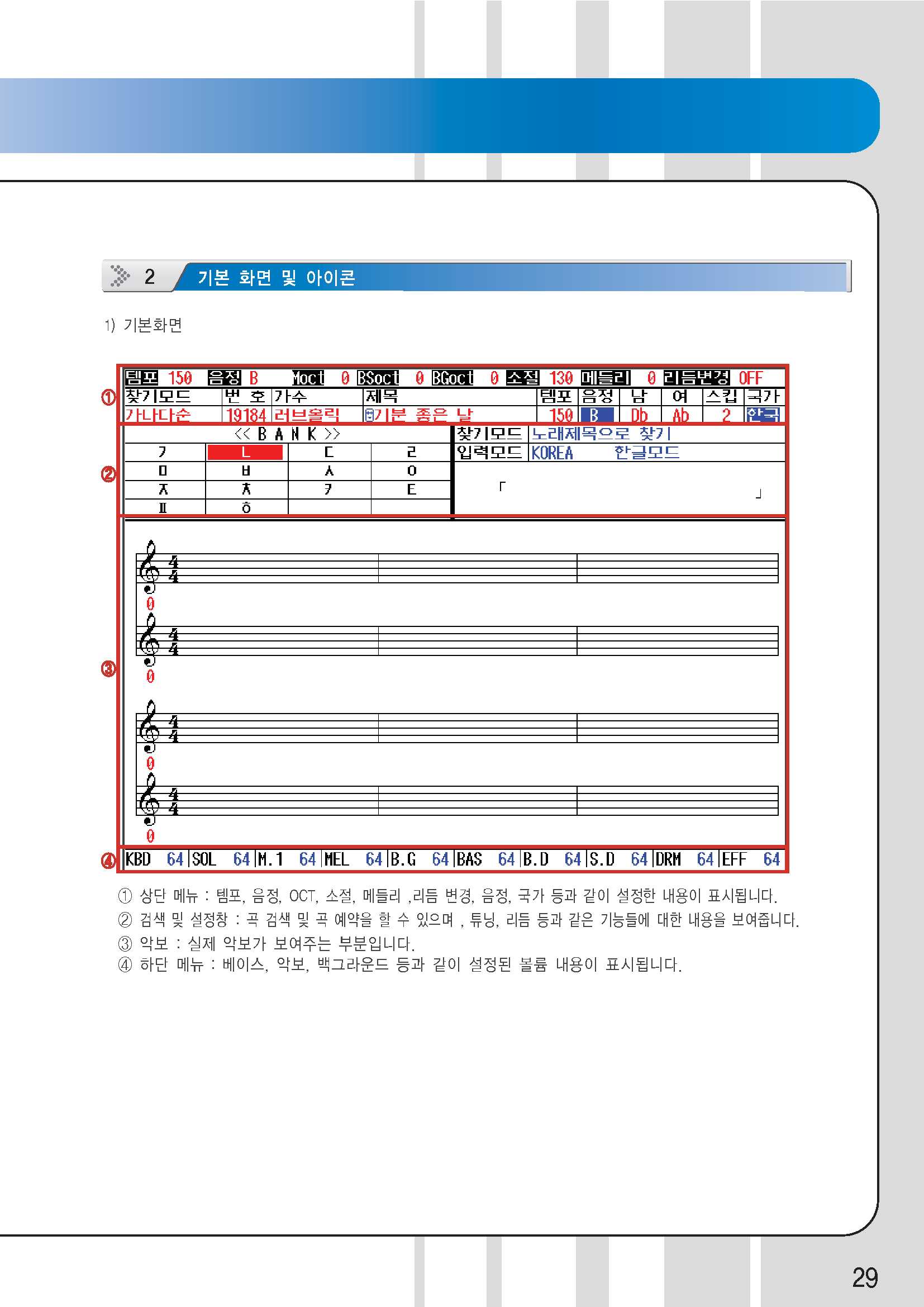Click the 한글모드 input mode value
The width and height of the screenshot is (924, 1307).
(x=646, y=453)
